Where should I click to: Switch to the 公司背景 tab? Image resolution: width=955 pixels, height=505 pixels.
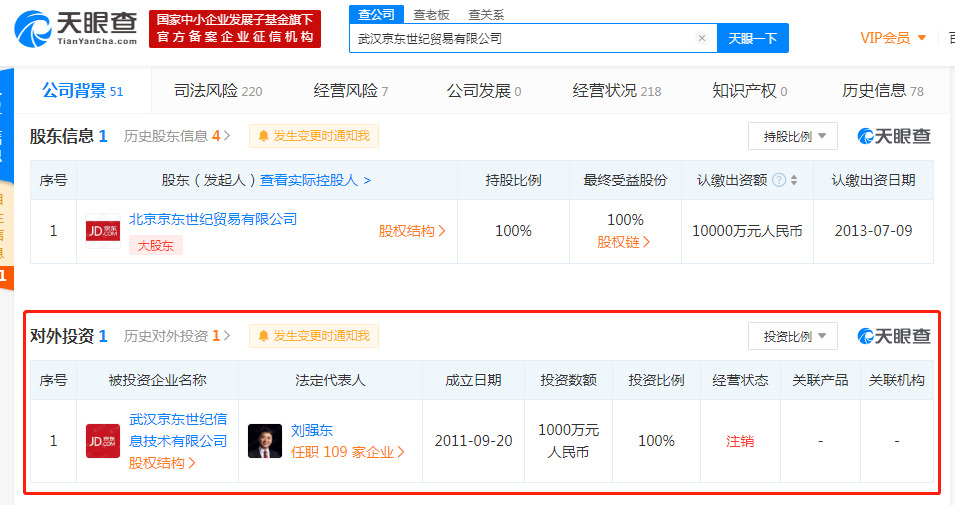click(x=82, y=91)
